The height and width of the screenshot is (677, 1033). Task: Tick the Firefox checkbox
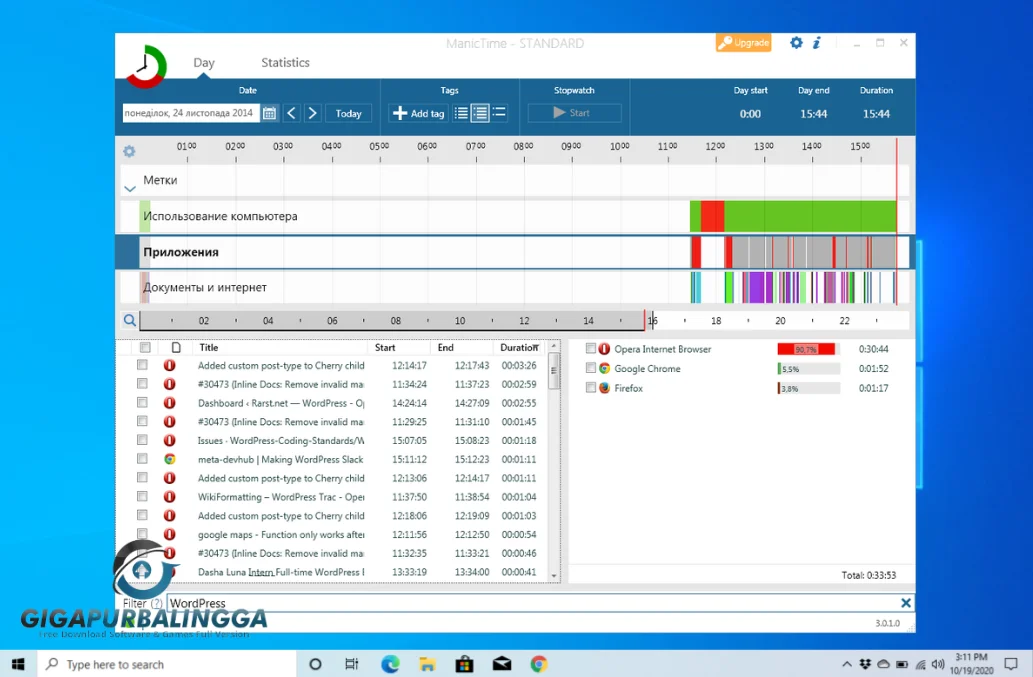tap(591, 388)
